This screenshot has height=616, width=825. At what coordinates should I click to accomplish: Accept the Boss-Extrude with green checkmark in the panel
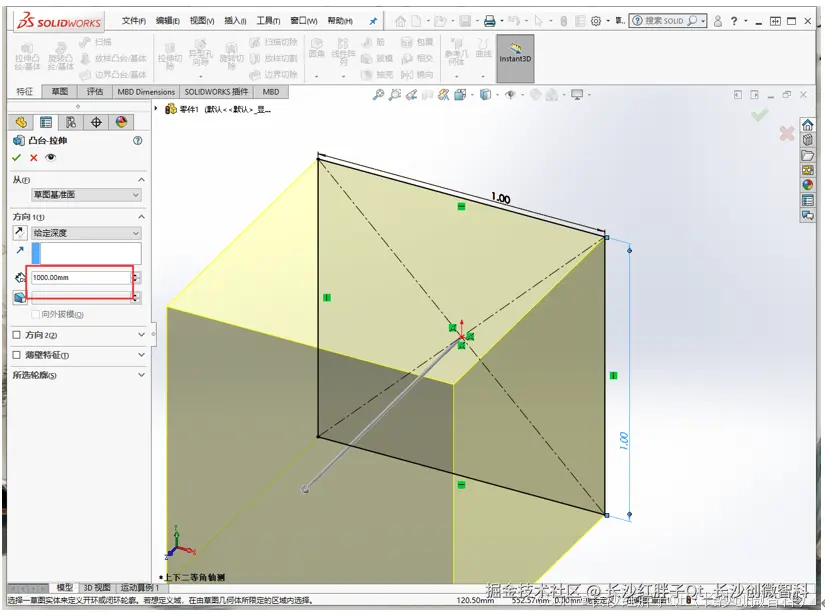[x=16, y=158]
